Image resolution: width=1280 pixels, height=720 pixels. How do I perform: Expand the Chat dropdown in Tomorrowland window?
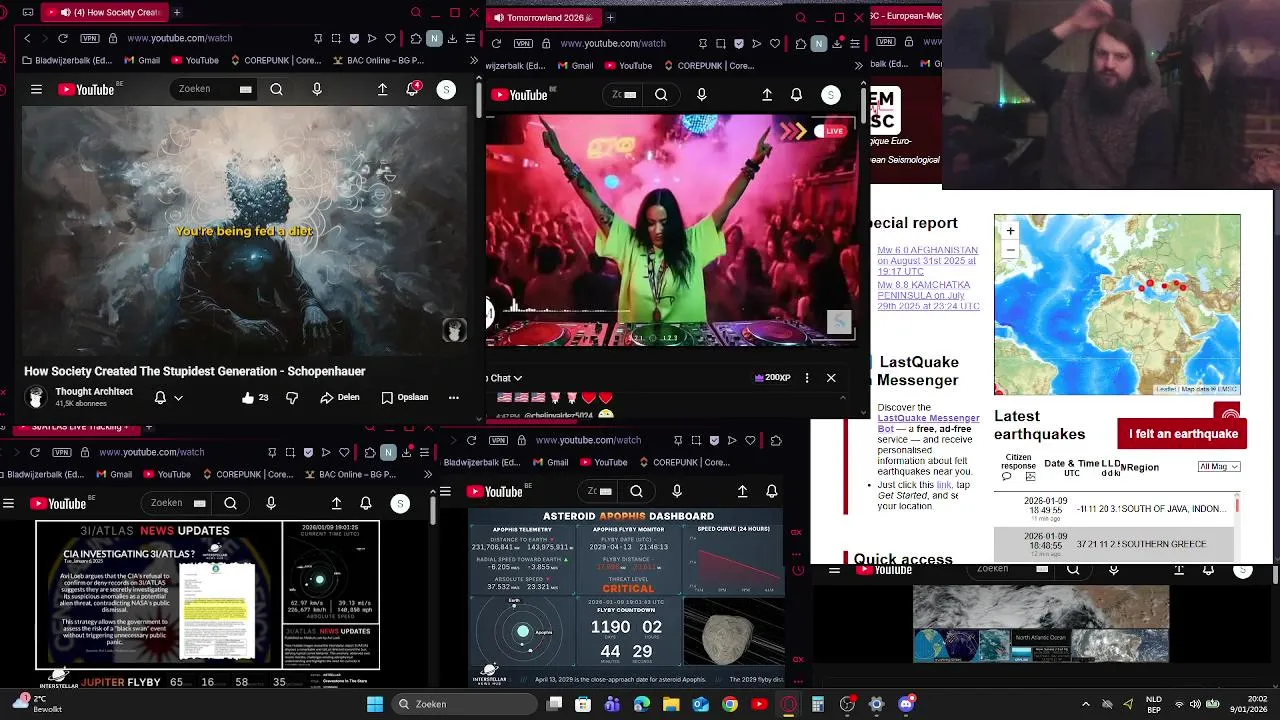505,378
